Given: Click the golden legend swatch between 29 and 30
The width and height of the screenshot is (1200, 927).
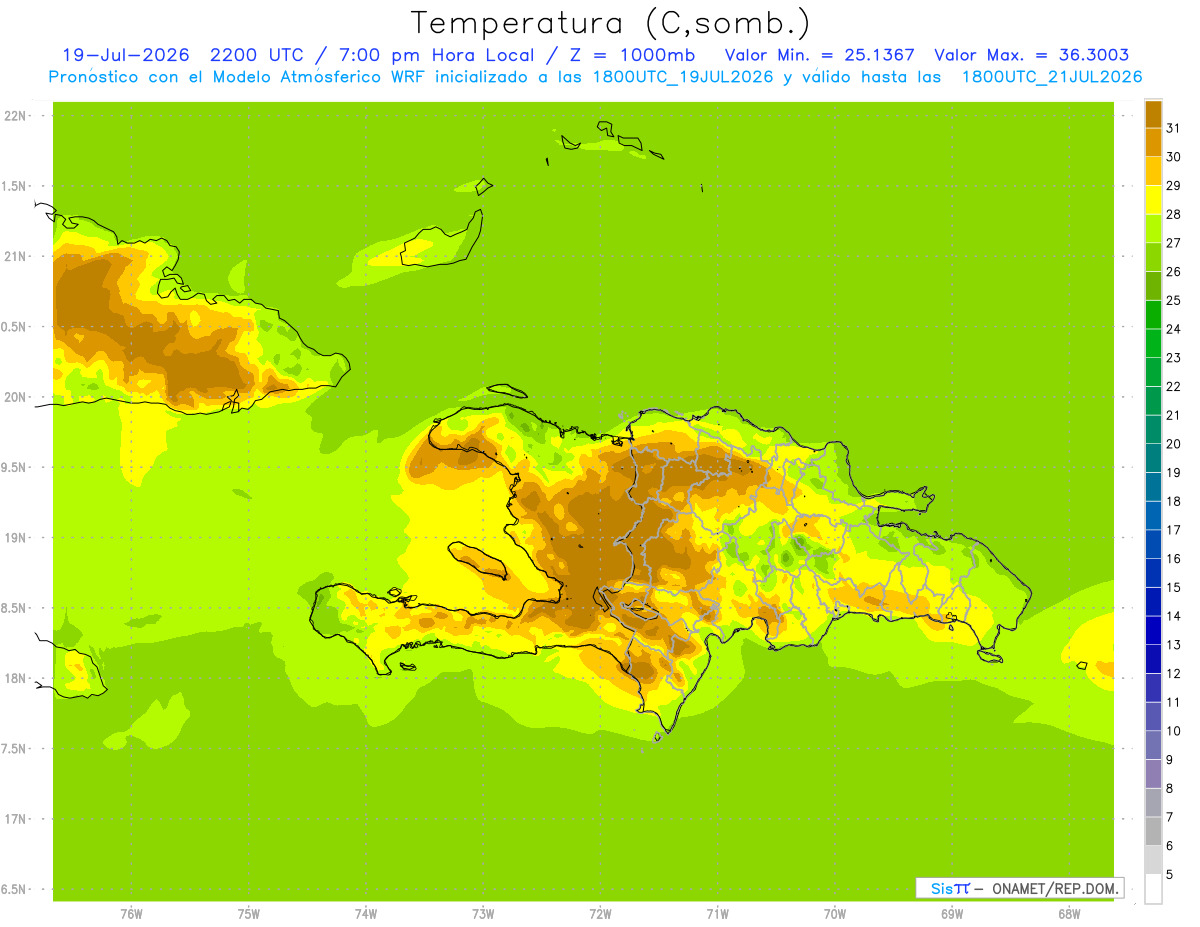Looking at the screenshot, I should pyautogui.click(x=1153, y=171).
